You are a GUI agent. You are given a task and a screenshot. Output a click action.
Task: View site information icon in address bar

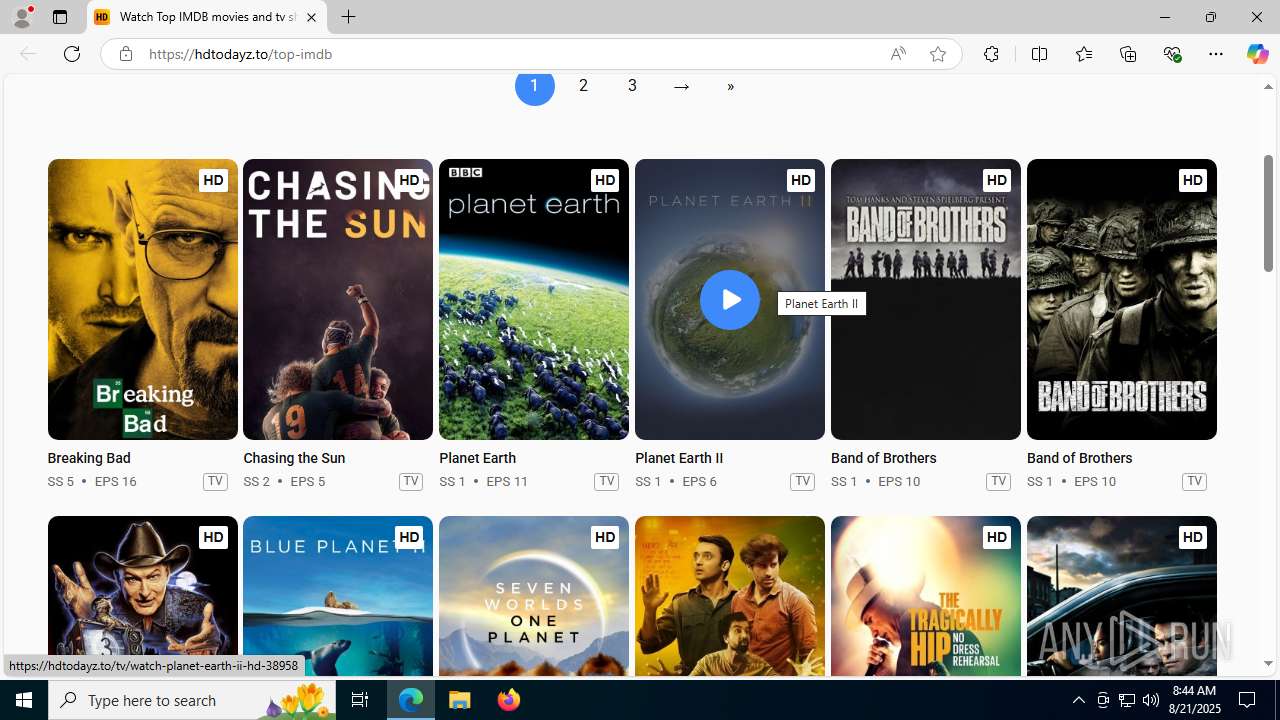click(125, 54)
